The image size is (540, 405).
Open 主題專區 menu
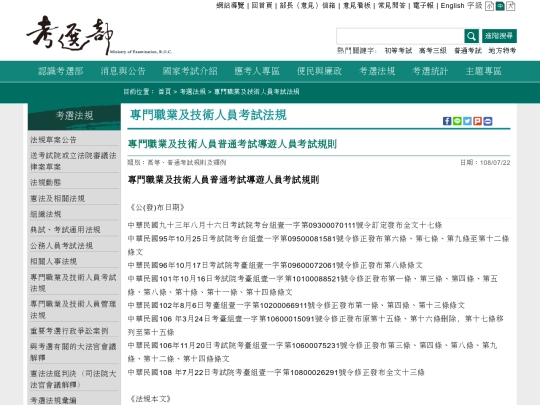click(484, 71)
